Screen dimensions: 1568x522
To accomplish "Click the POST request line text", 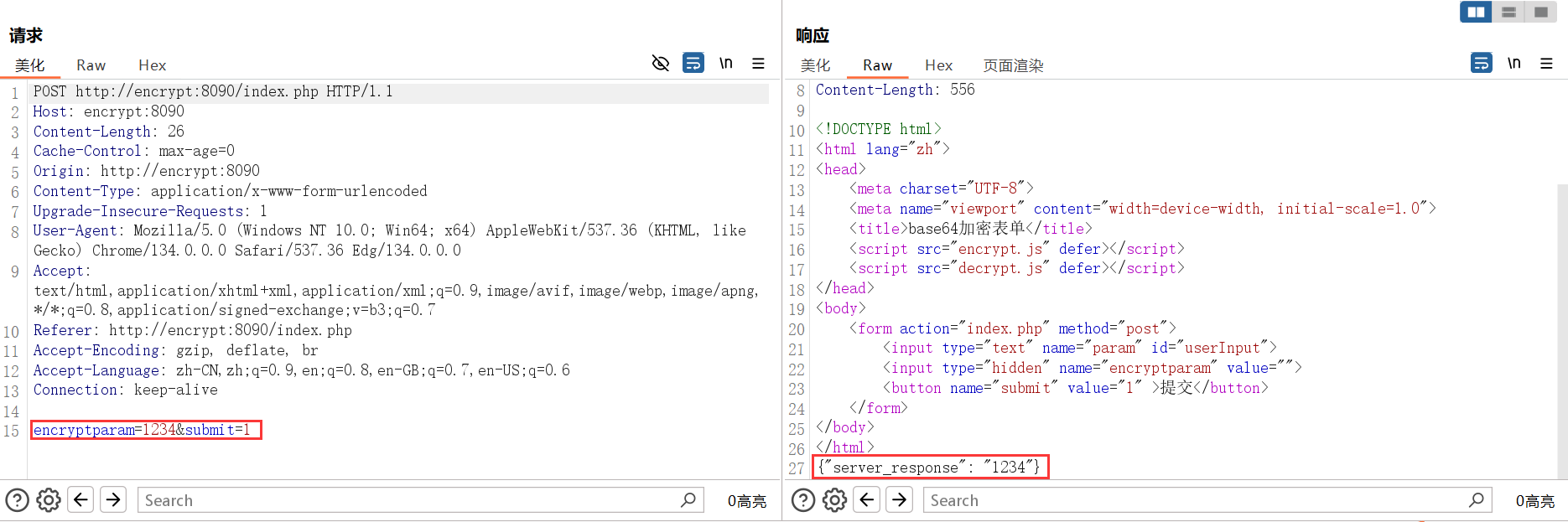I will tap(213, 91).
